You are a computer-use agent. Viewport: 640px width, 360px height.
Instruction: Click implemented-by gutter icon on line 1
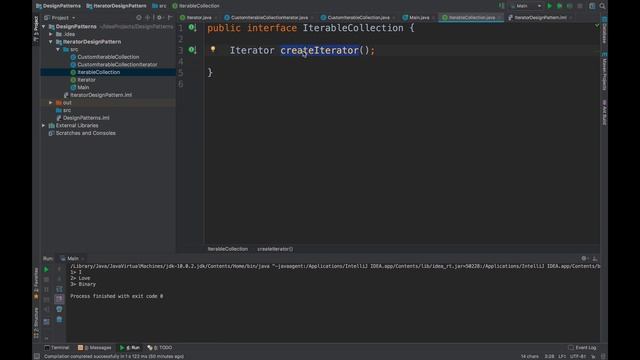tap(192, 27)
